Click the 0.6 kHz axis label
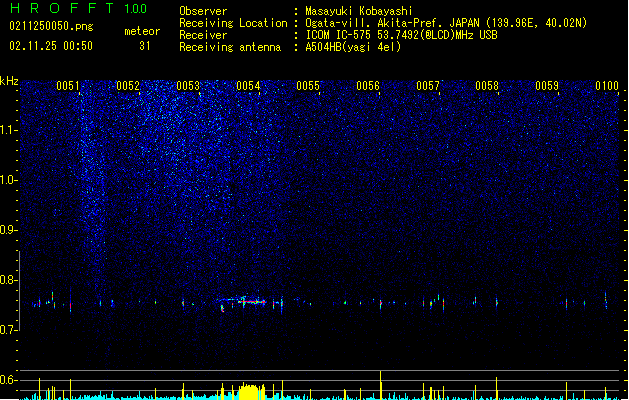This screenshot has width=629, height=400. coord(9,380)
